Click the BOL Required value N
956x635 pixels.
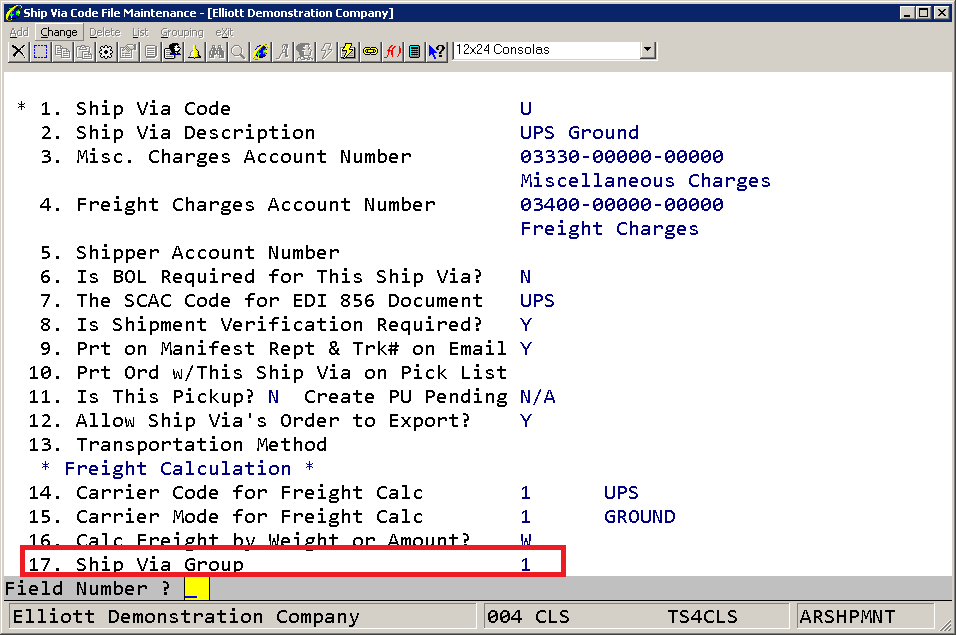tap(526, 277)
